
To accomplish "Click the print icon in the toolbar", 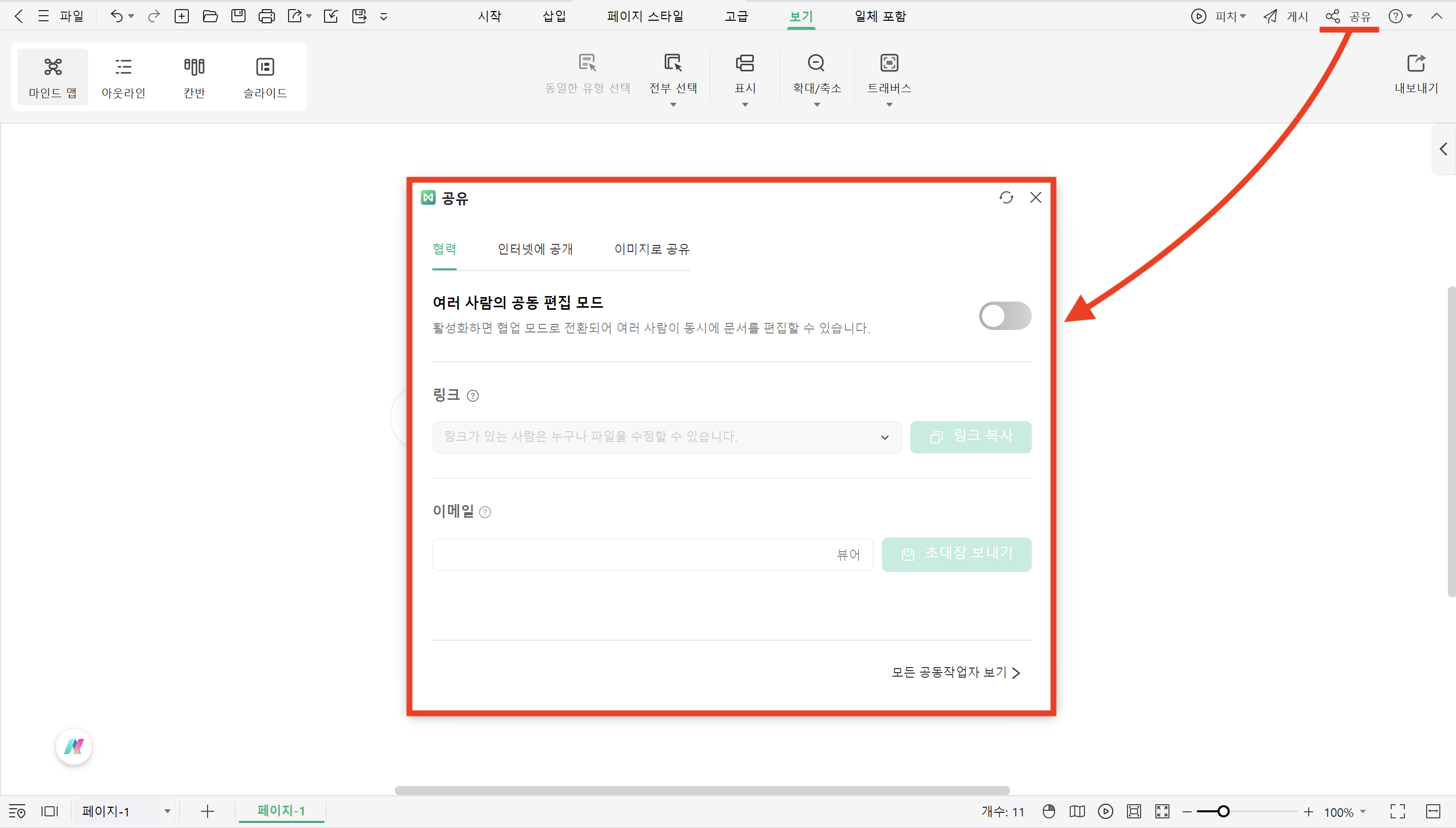I will tap(267, 16).
